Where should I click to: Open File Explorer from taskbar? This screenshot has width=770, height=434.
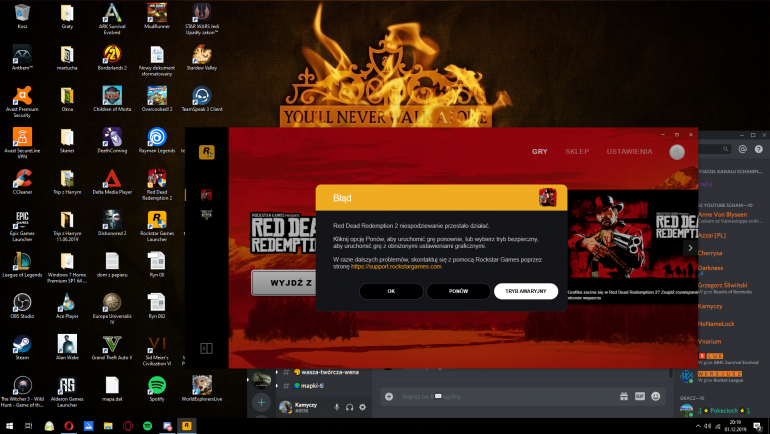(x=108, y=426)
